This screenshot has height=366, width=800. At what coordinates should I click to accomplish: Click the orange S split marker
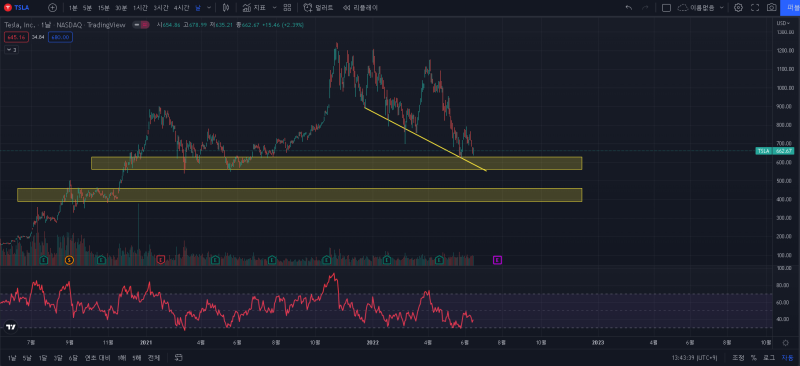coord(69,260)
